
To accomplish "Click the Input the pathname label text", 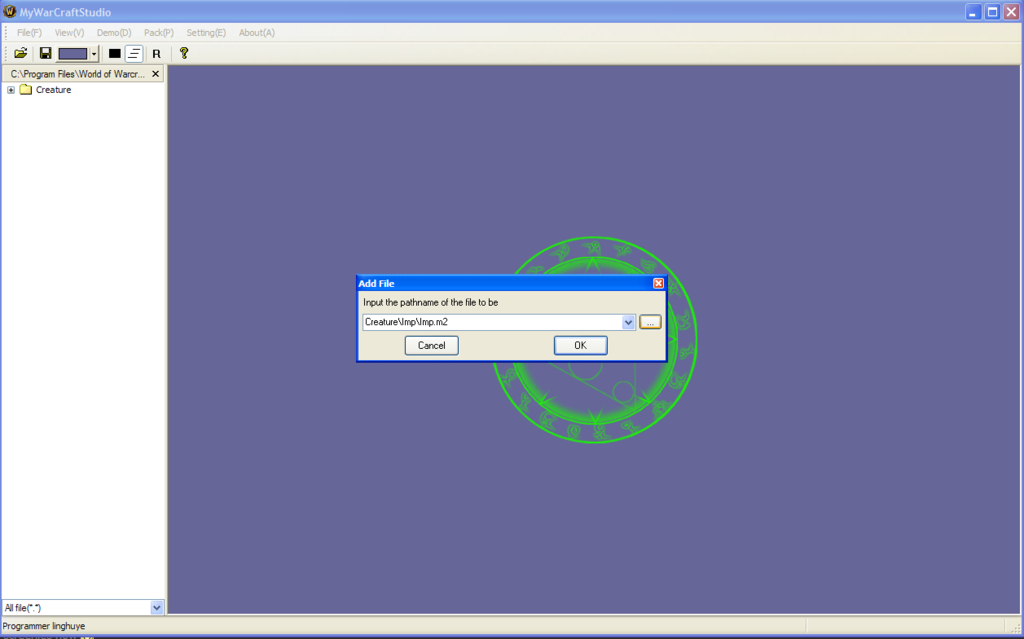I will tap(430, 303).
